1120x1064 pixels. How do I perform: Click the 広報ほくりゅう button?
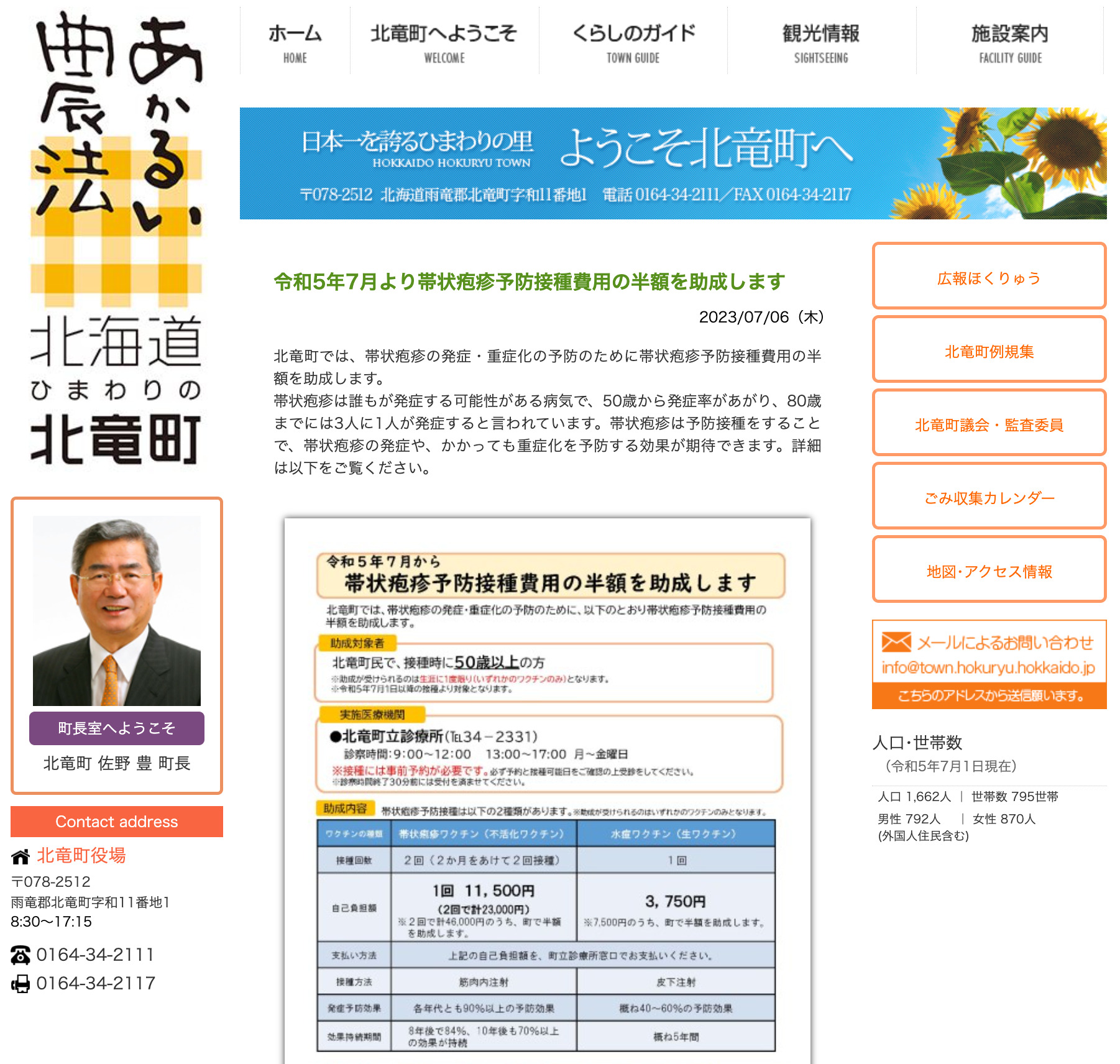tap(989, 278)
